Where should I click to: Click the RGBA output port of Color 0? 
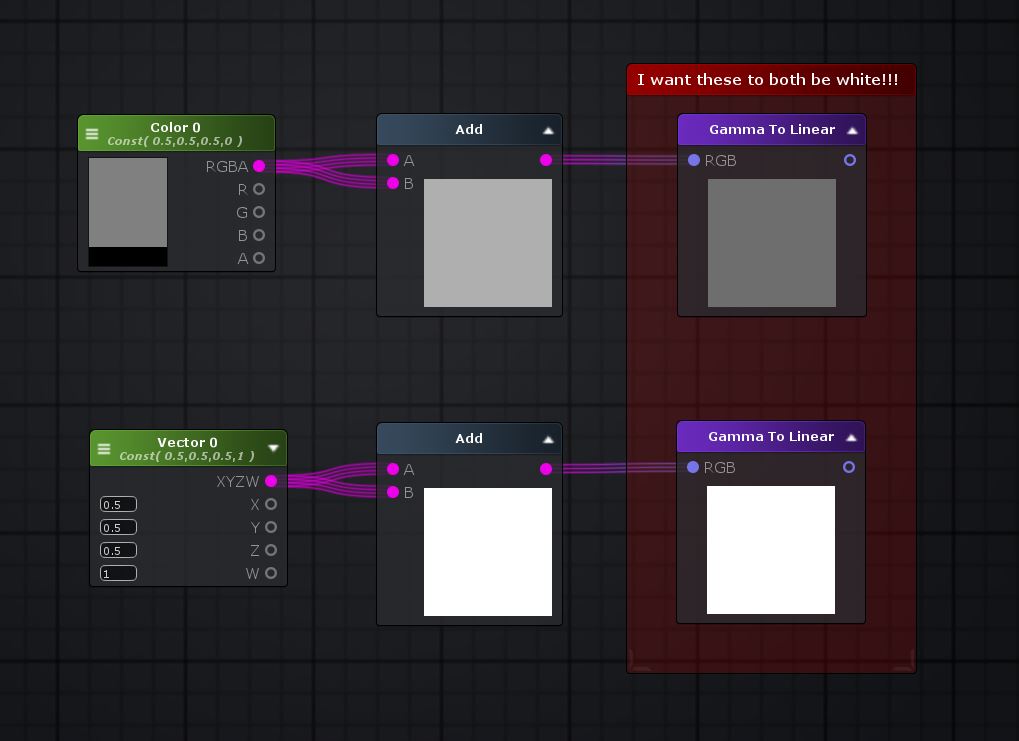(x=259, y=166)
